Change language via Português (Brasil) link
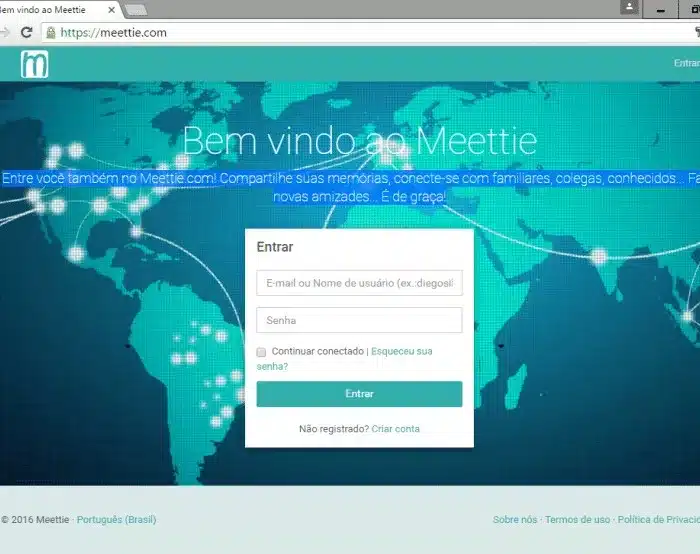 point(116,520)
